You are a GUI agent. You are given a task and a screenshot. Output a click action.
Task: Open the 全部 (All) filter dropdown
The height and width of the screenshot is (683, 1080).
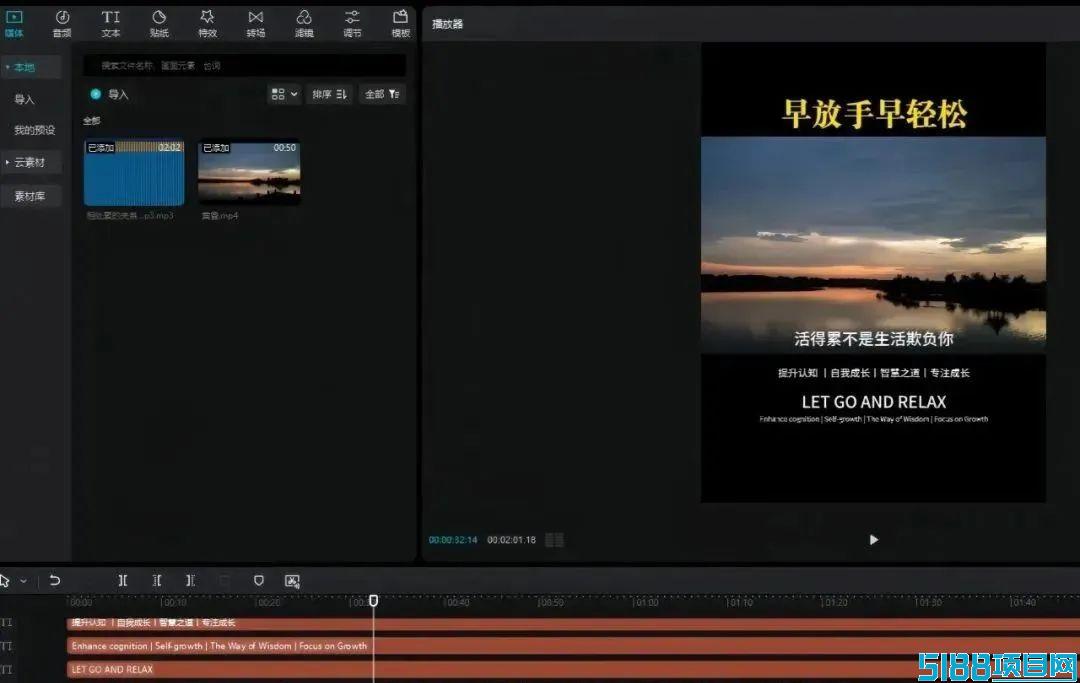382,94
